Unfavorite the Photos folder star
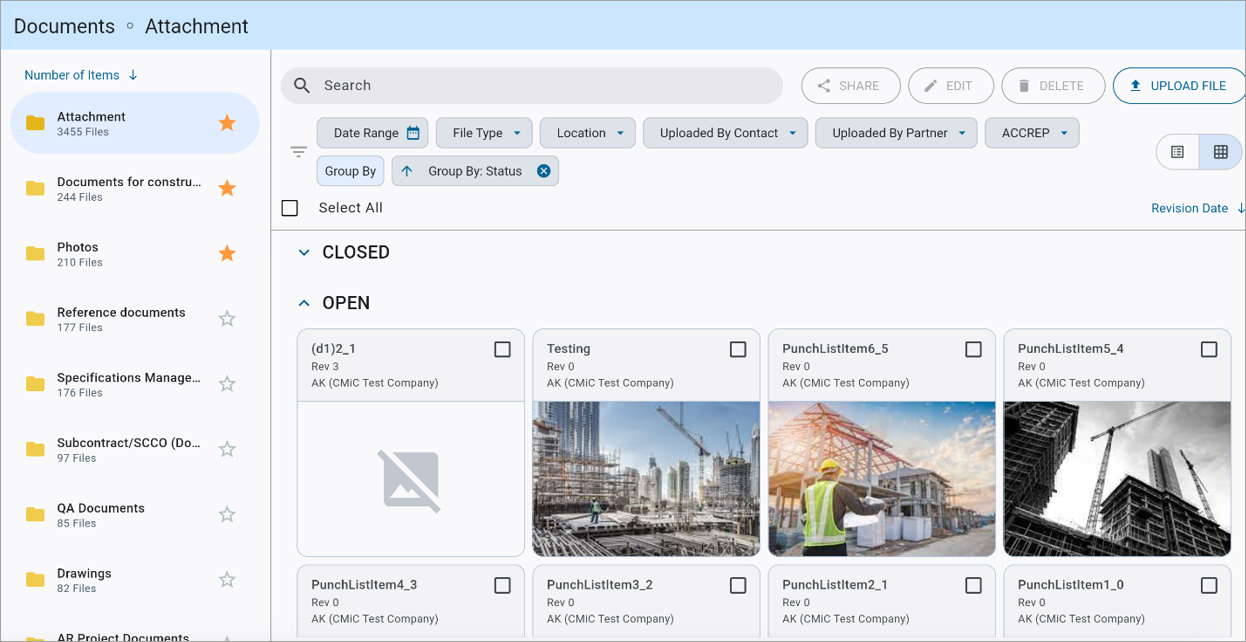This screenshot has width=1246, height=642. [227, 253]
